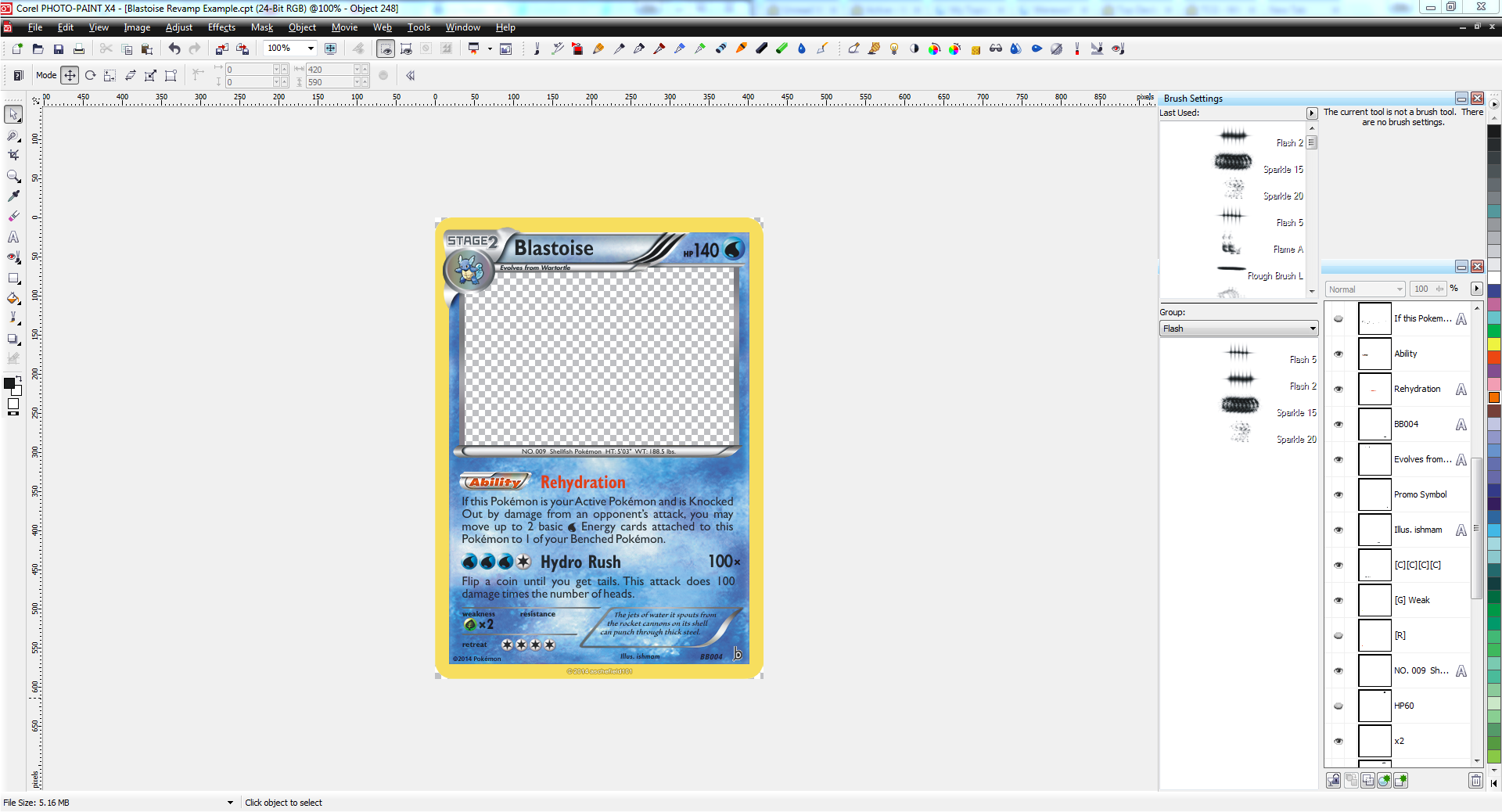Click the New Object icon in Objects docker
This screenshot has height=812, width=1502.
(1400, 780)
